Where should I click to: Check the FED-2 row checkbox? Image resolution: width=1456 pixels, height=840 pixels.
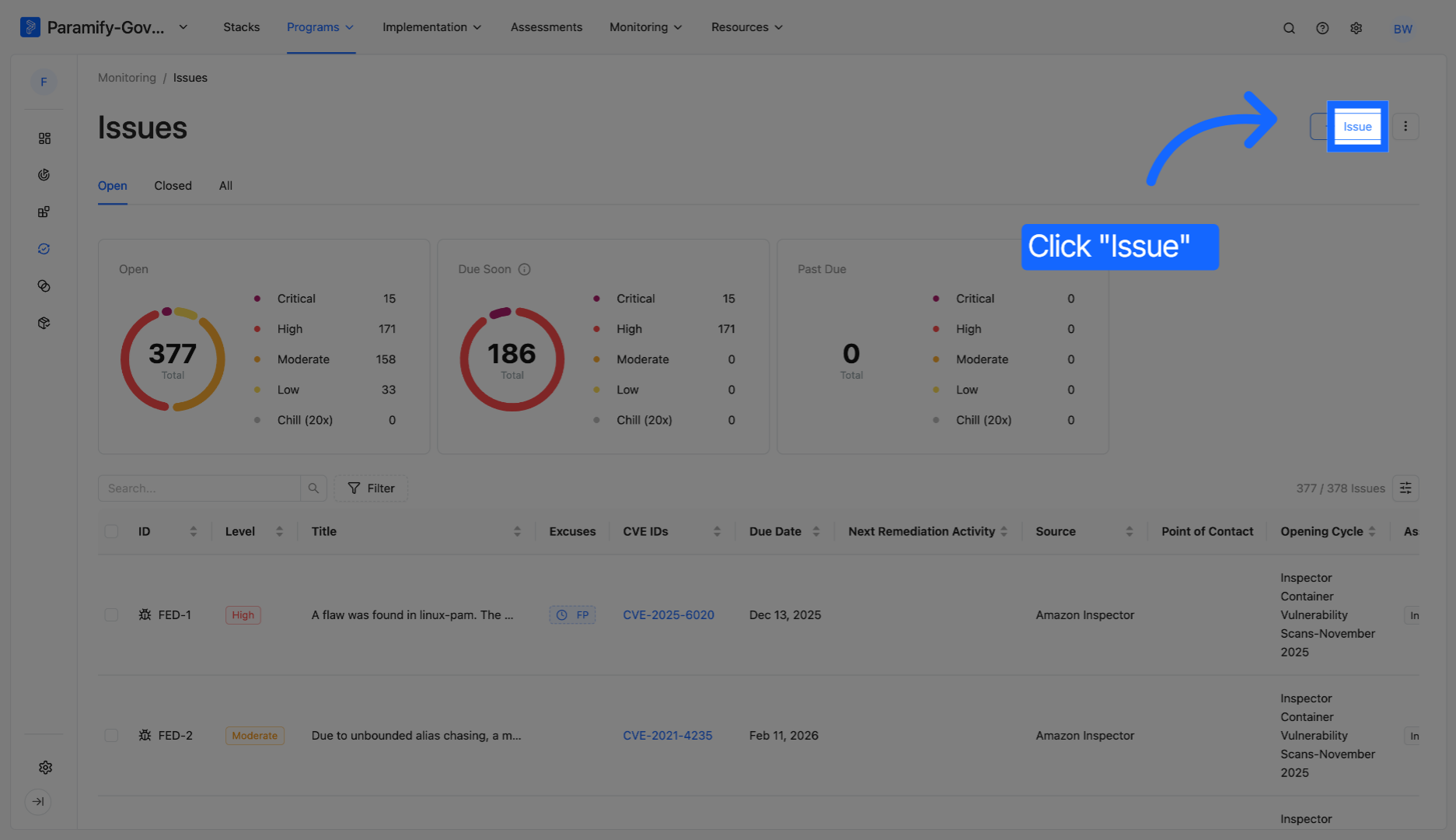click(111, 735)
